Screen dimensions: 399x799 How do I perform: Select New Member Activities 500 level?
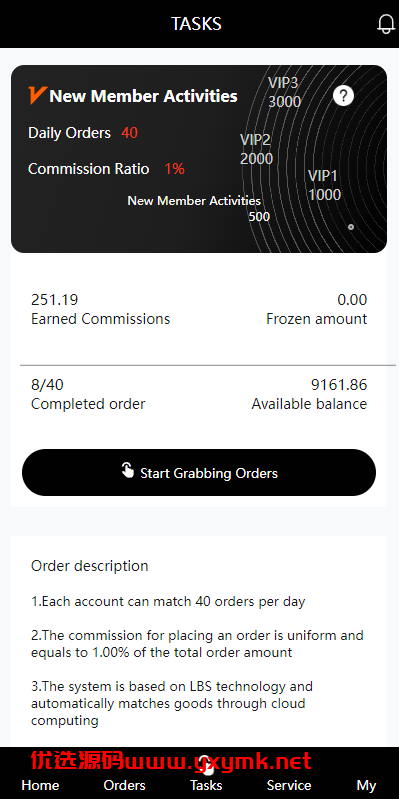(194, 208)
